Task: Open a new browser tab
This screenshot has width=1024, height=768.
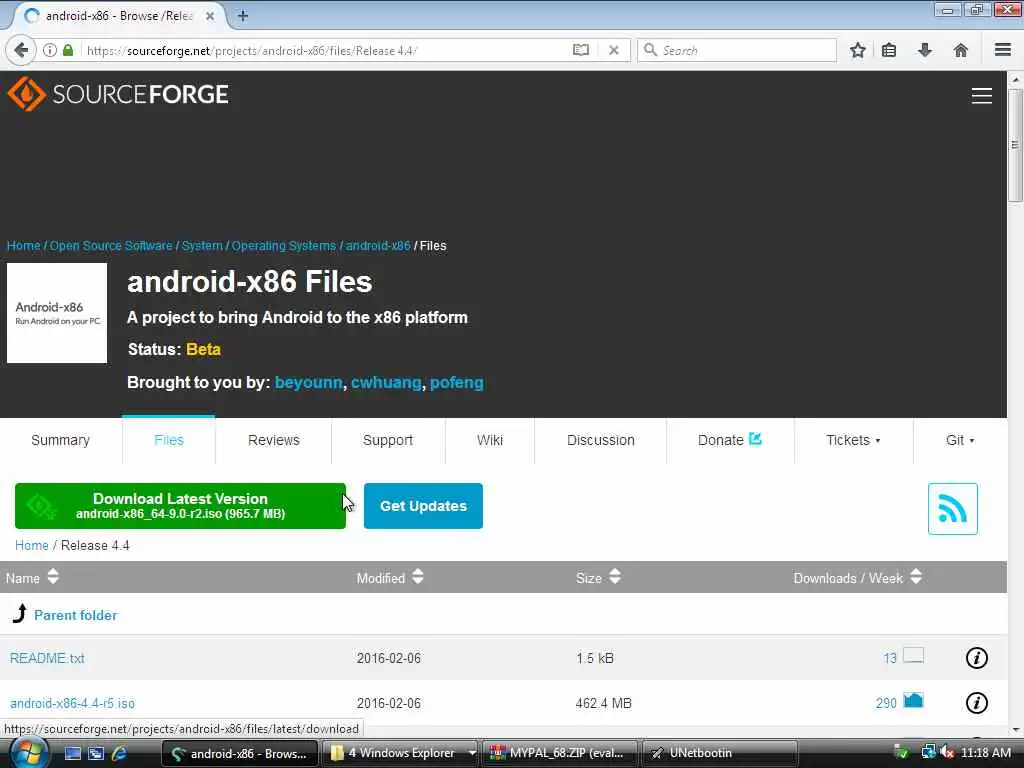Action: (243, 16)
